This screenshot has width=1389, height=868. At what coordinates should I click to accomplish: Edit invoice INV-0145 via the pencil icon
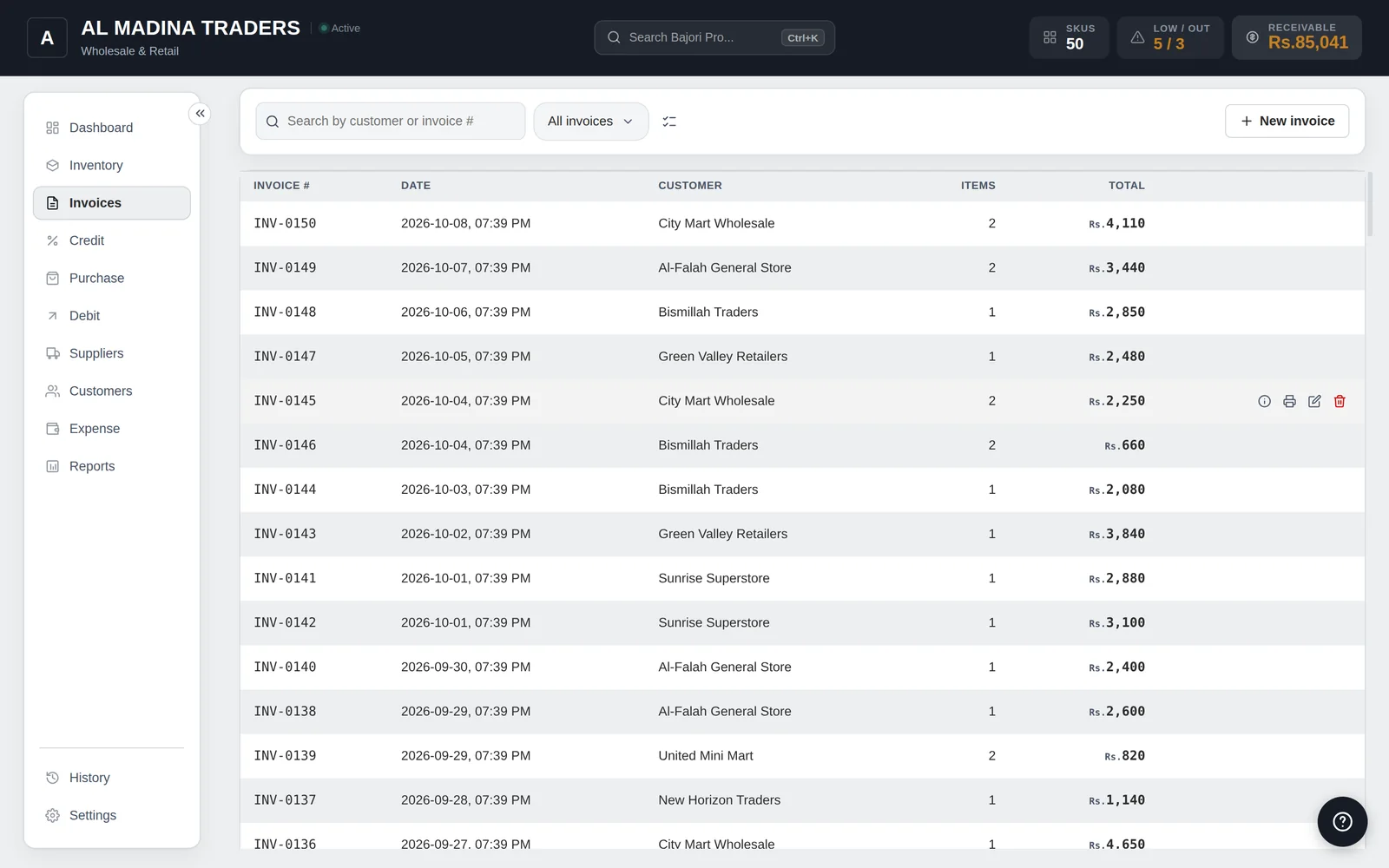(1314, 401)
